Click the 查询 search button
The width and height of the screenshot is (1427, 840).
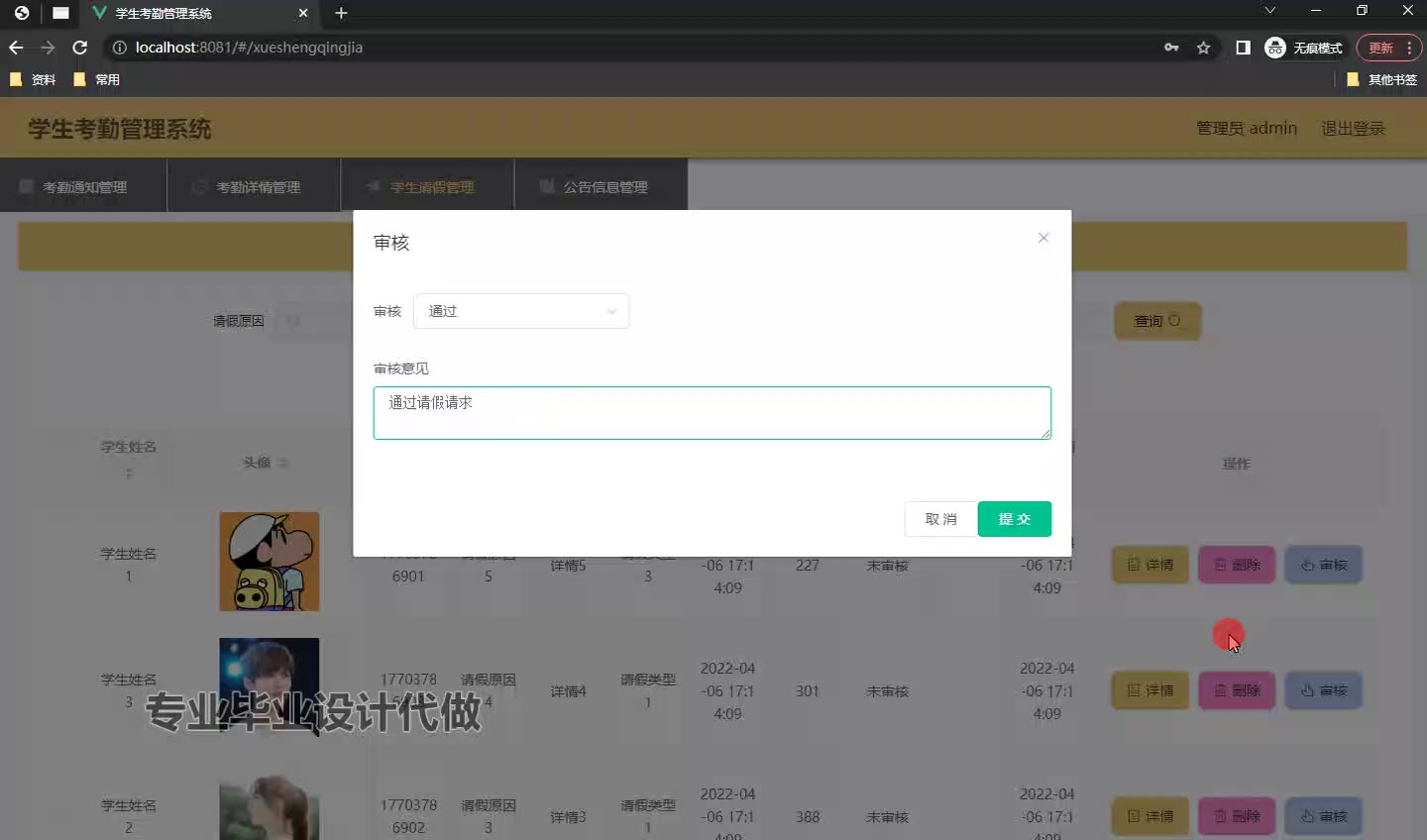coord(1157,321)
